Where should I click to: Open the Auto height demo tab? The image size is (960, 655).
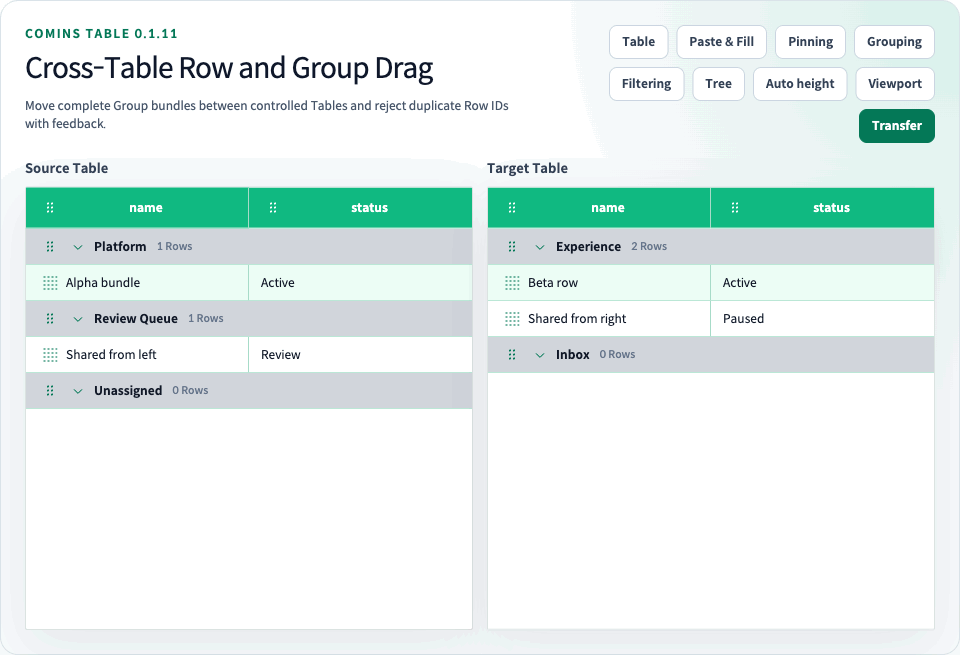[800, 84]
